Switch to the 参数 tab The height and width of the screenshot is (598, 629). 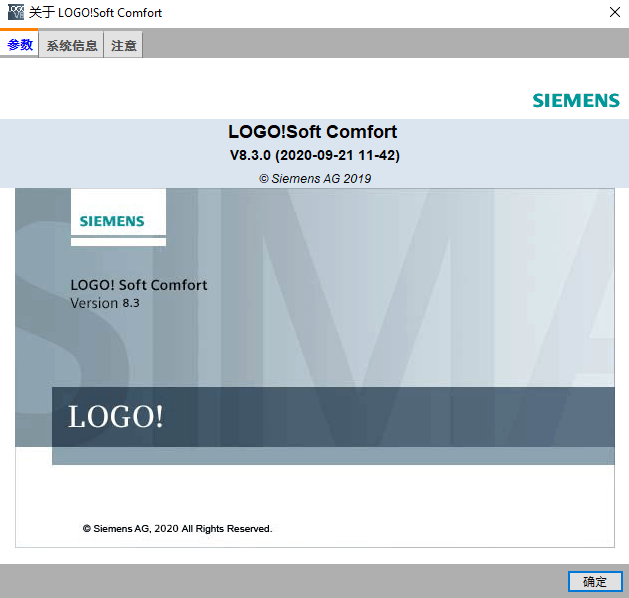point(19,44)
